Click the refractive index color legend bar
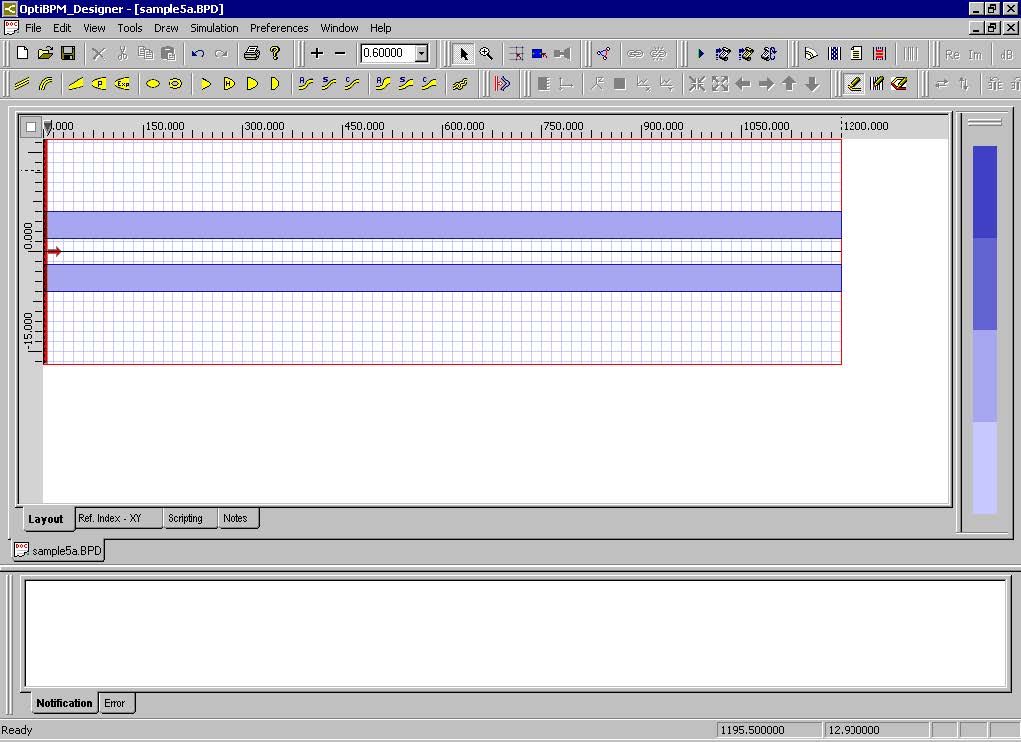The width and height of the screenshot is (1021, 742). point(984,330)
